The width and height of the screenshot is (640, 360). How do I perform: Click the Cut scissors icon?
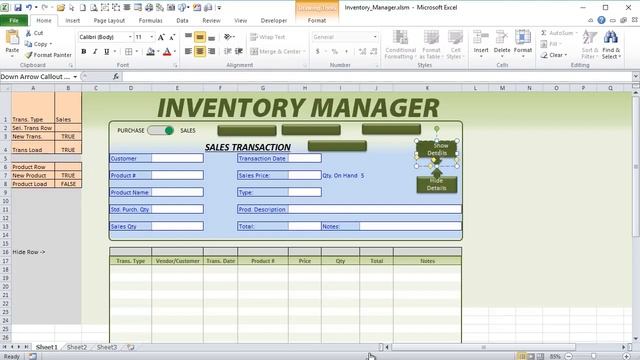coord(28,33)
